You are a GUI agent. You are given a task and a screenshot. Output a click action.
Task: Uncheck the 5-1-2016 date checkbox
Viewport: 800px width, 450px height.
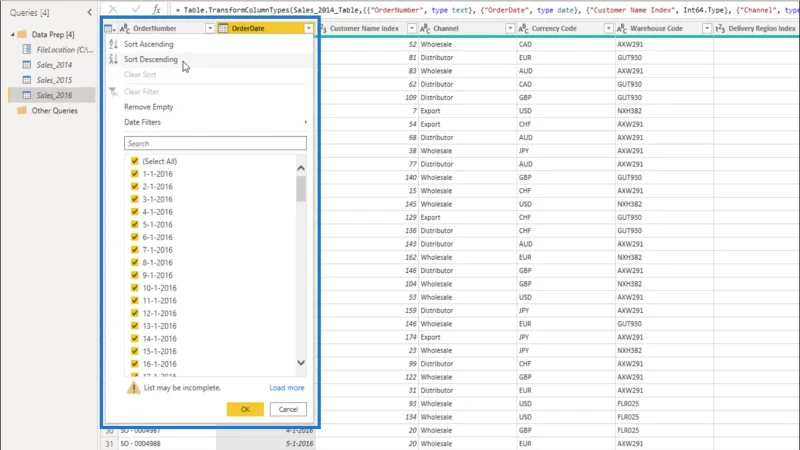135,224
